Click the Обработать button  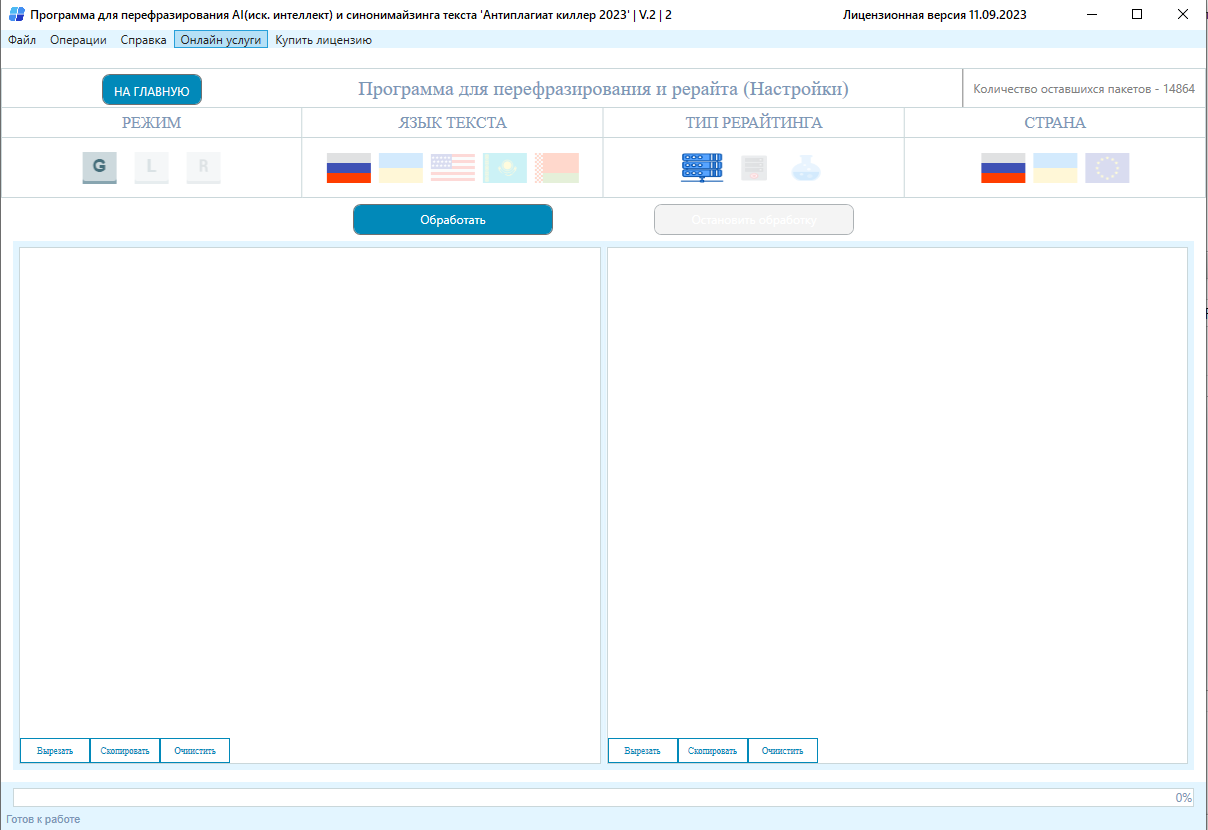pos(453,219)
